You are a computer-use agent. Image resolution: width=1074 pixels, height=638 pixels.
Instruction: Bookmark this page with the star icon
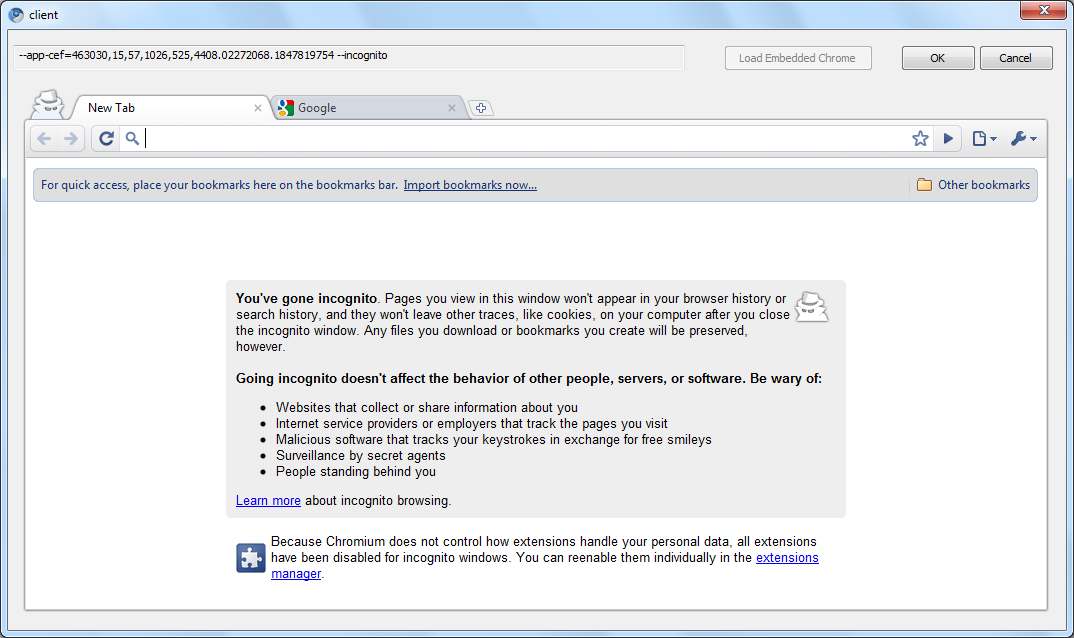[x=920, y=139]
